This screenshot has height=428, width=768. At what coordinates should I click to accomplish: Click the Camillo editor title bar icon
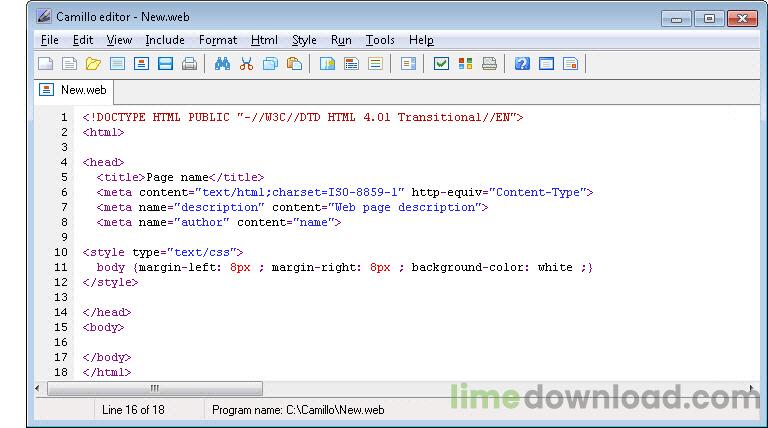pos(44,16)
